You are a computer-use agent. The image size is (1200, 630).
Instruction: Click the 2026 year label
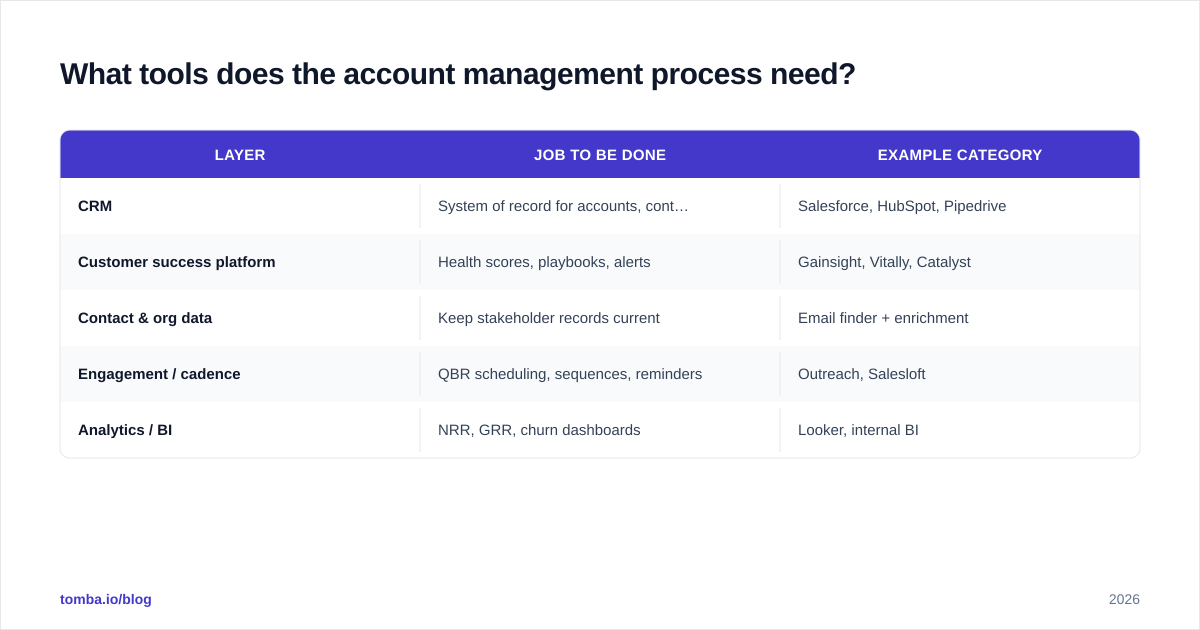pos(1124,599)
